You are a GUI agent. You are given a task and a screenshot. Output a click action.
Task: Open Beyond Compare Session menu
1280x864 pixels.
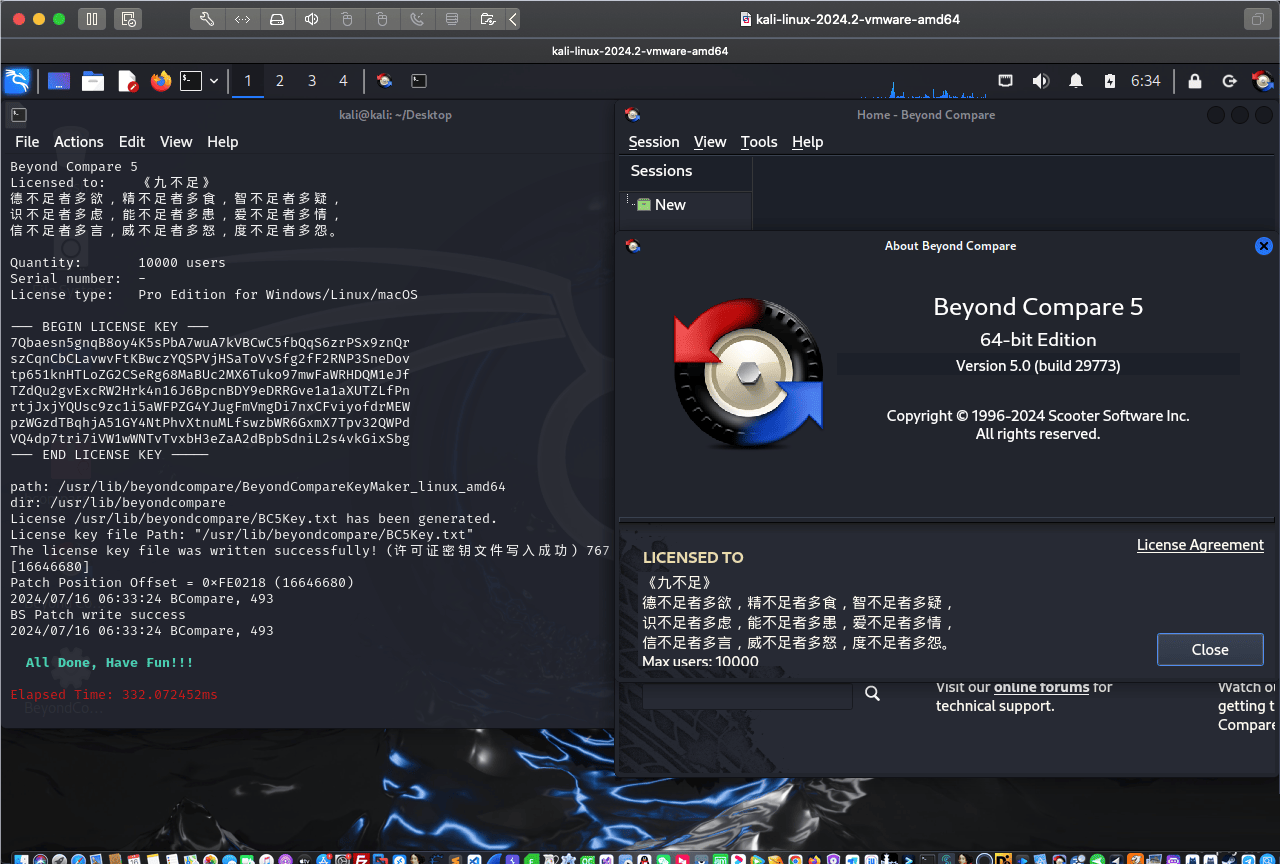pos(654,142)
